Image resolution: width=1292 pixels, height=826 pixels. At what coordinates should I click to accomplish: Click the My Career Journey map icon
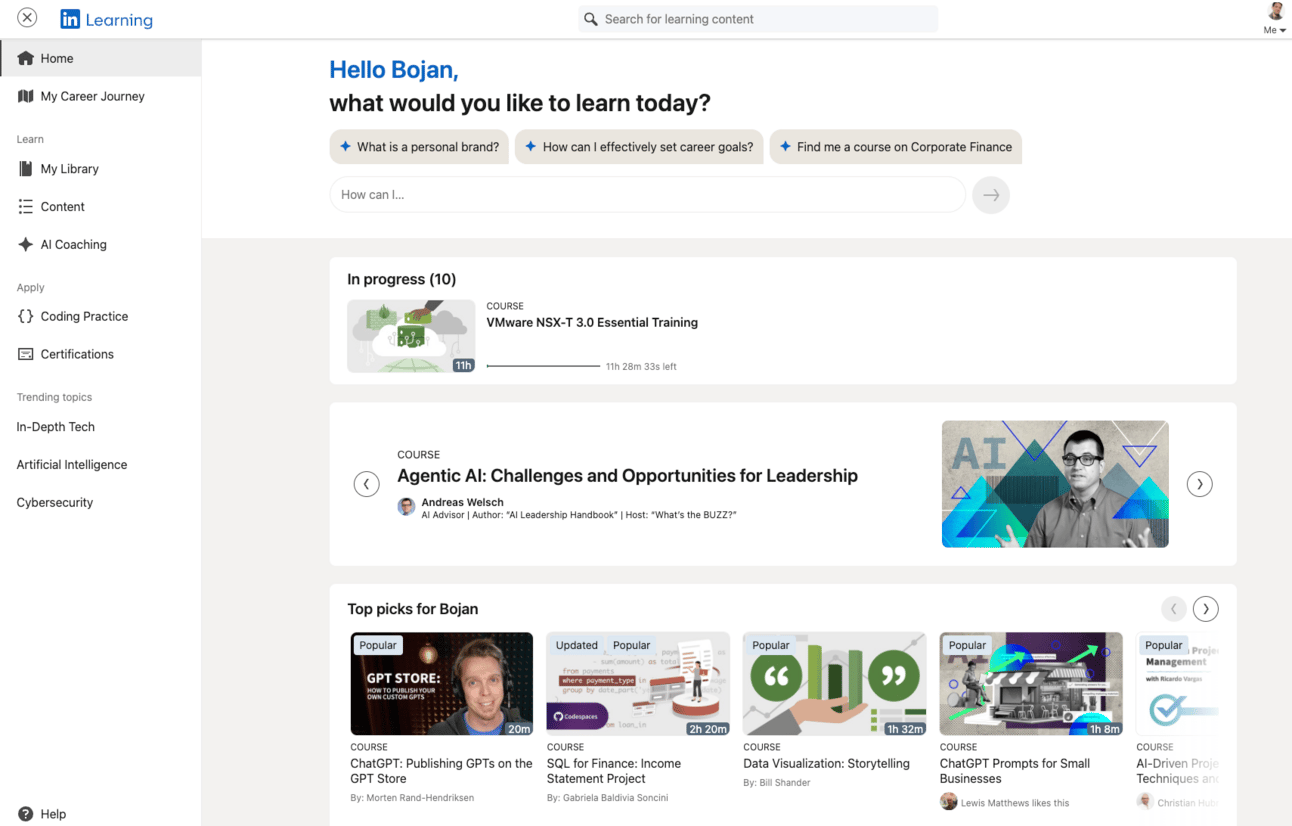pos(26,96)
